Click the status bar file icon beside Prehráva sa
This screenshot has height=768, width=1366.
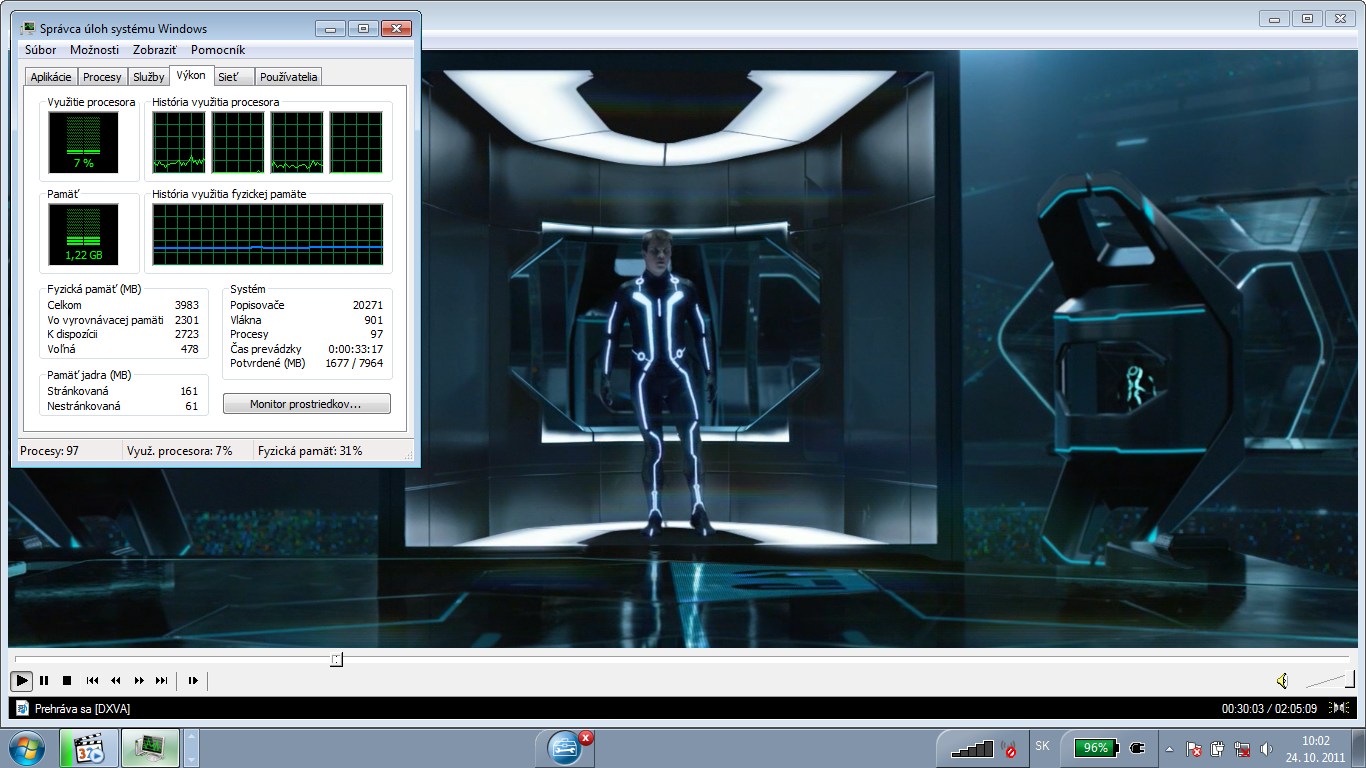point(21,708)
